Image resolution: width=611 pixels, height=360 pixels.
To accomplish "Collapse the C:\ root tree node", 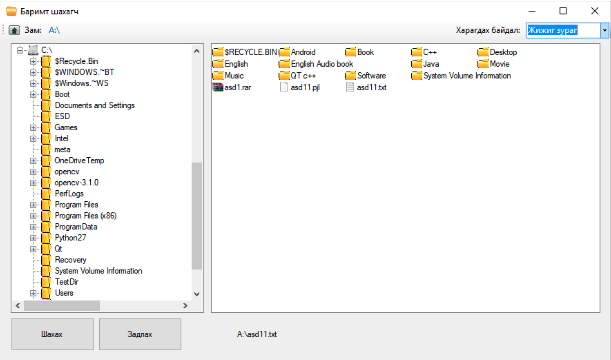I will coord(20,50).
